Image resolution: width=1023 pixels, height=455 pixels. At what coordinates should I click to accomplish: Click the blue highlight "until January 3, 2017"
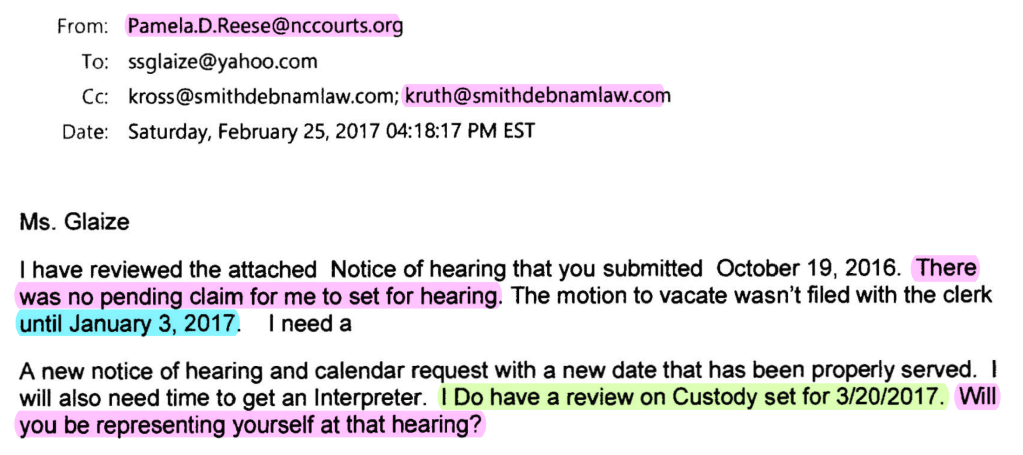pos(129,323)
